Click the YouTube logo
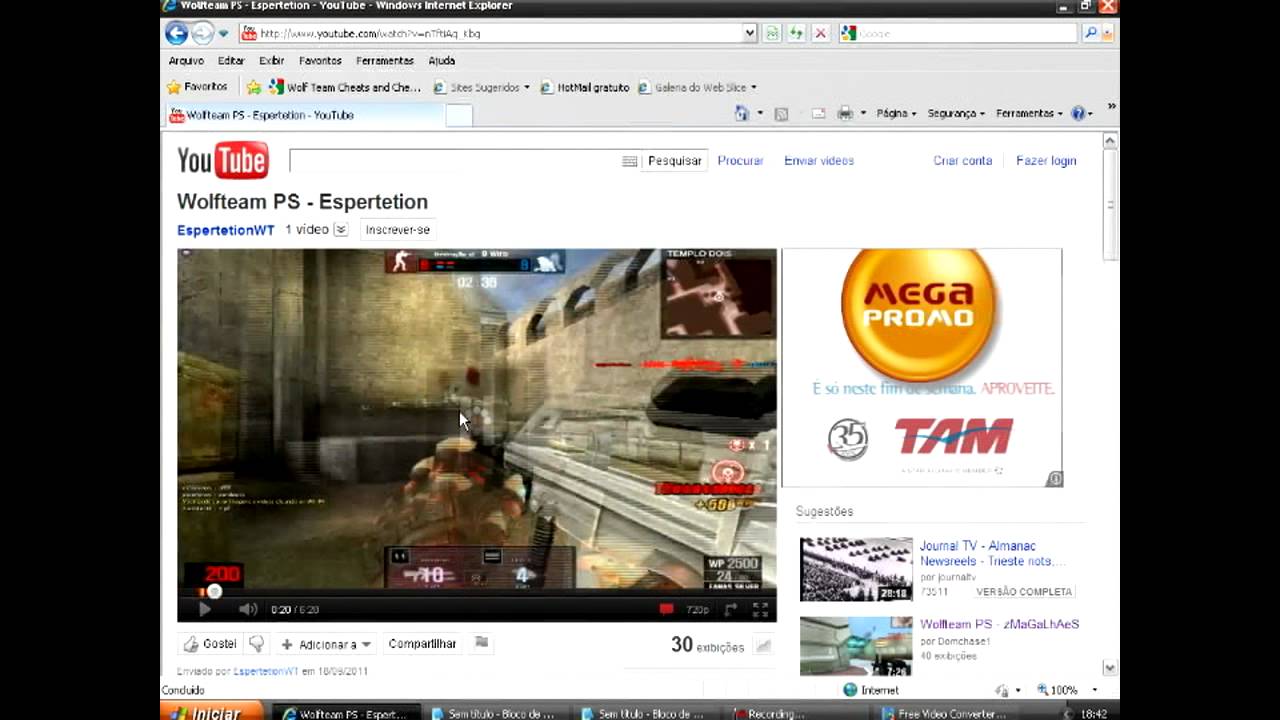 click(x=223, y=160)
